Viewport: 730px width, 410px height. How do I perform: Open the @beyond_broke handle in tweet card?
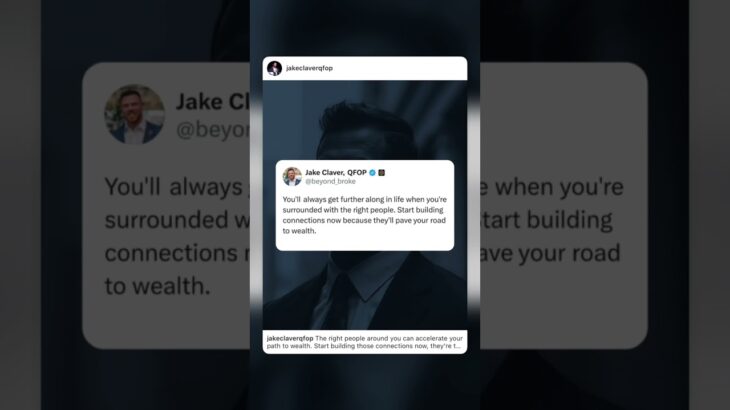pos(330,181)
